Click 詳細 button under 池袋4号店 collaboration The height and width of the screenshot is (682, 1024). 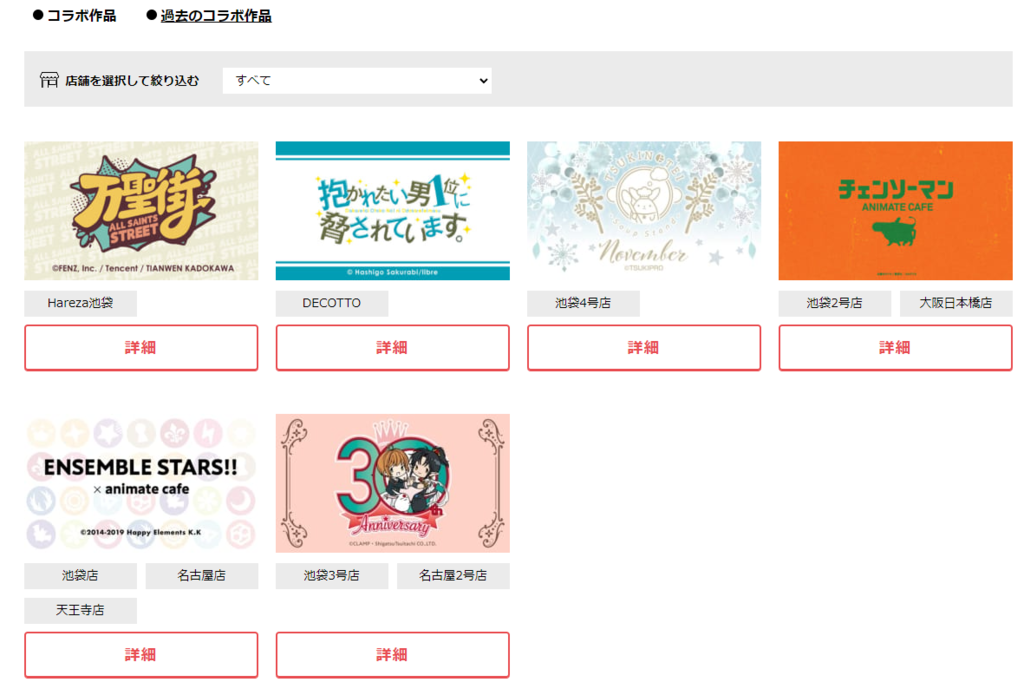click(644, 348)
